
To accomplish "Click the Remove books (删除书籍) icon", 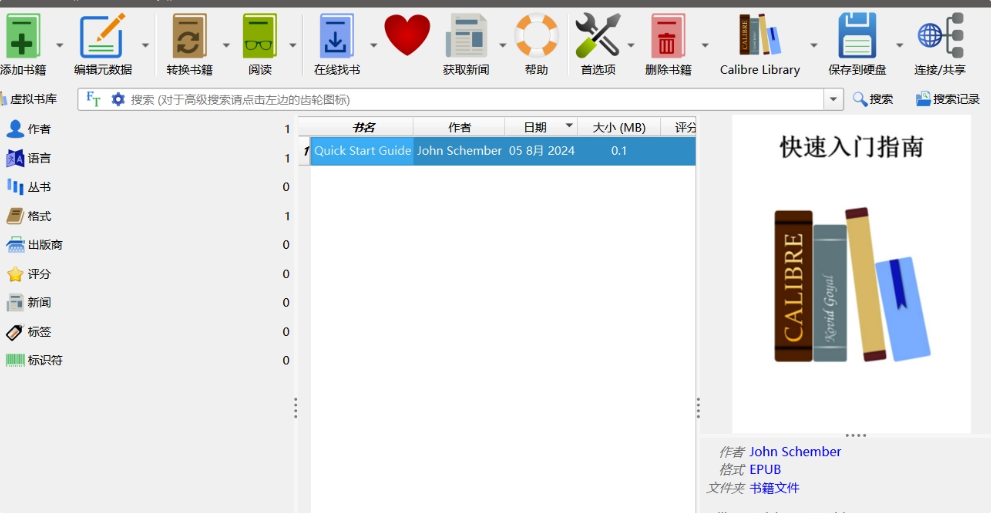I will point(668,37).
